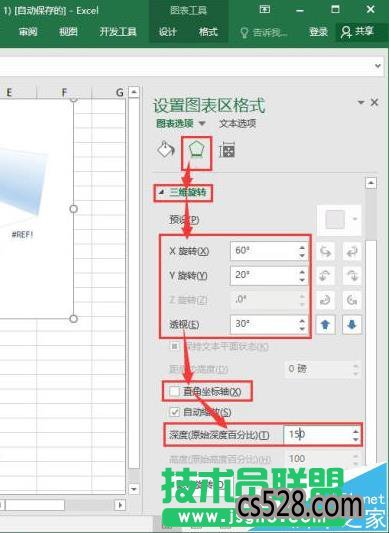Click the 深度 percentage input field
This screenshot has width=389, height=533.
317,434
